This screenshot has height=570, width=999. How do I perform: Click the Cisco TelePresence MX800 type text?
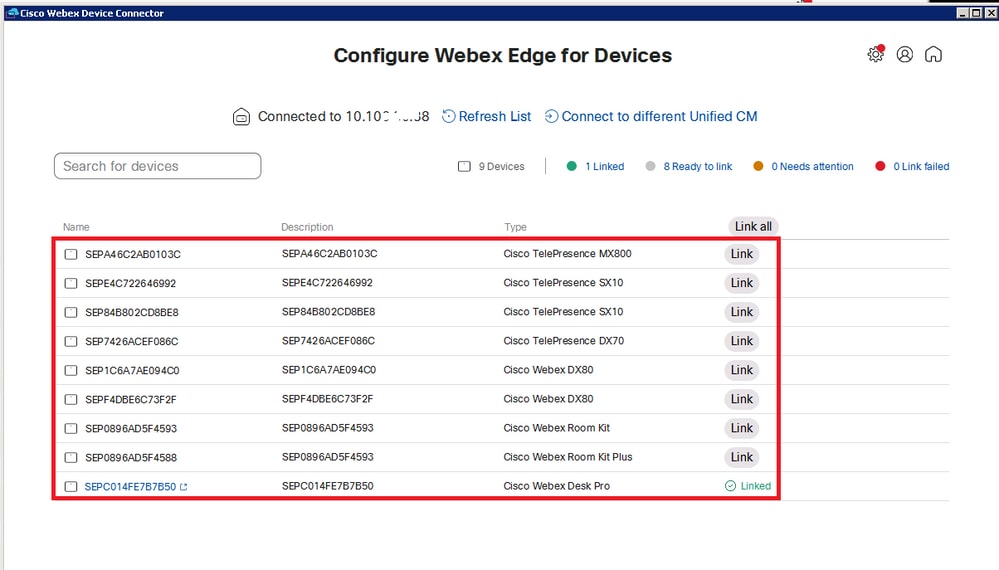(567, 253)
